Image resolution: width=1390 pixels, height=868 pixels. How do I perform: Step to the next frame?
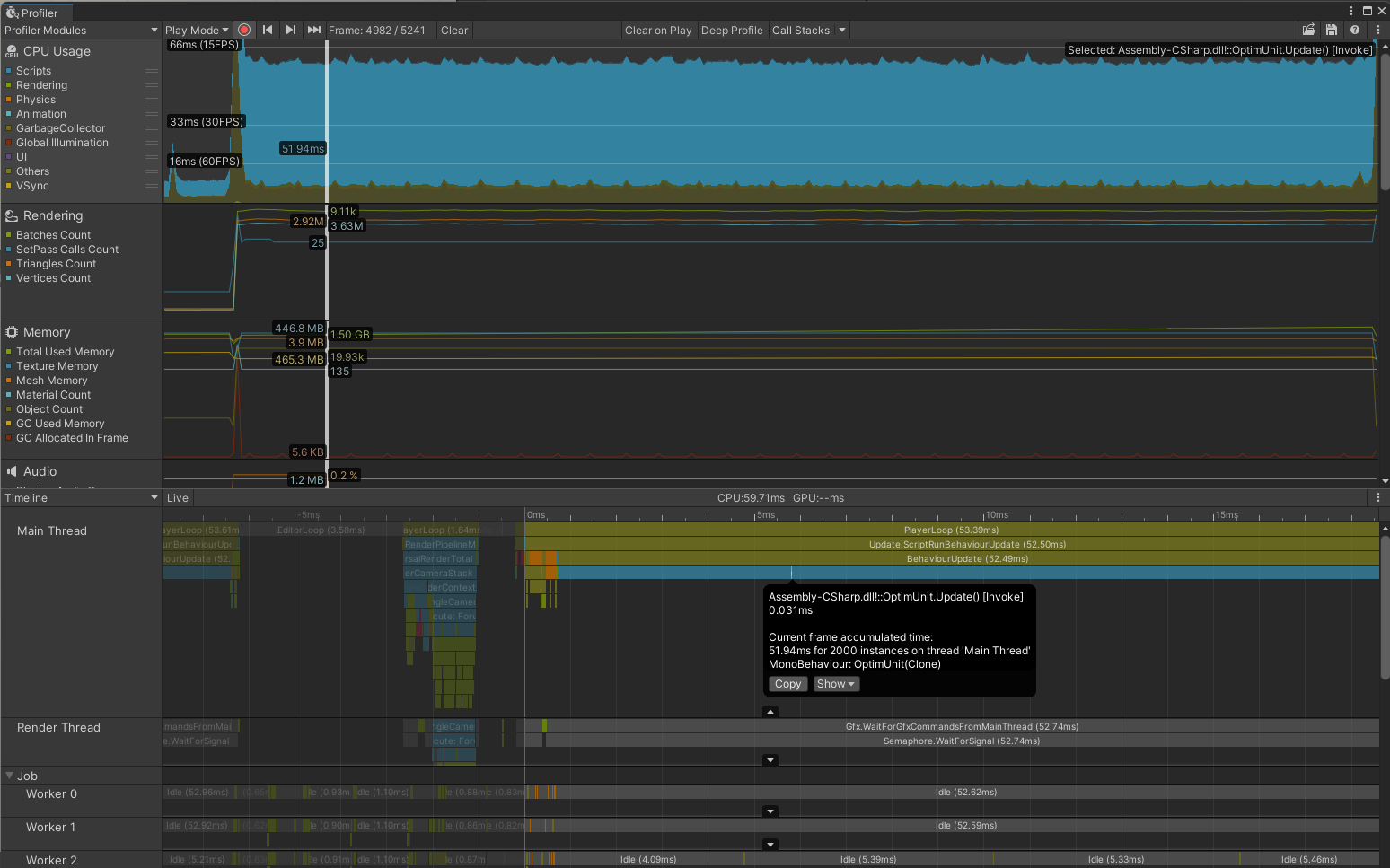(x=291, y=30)
